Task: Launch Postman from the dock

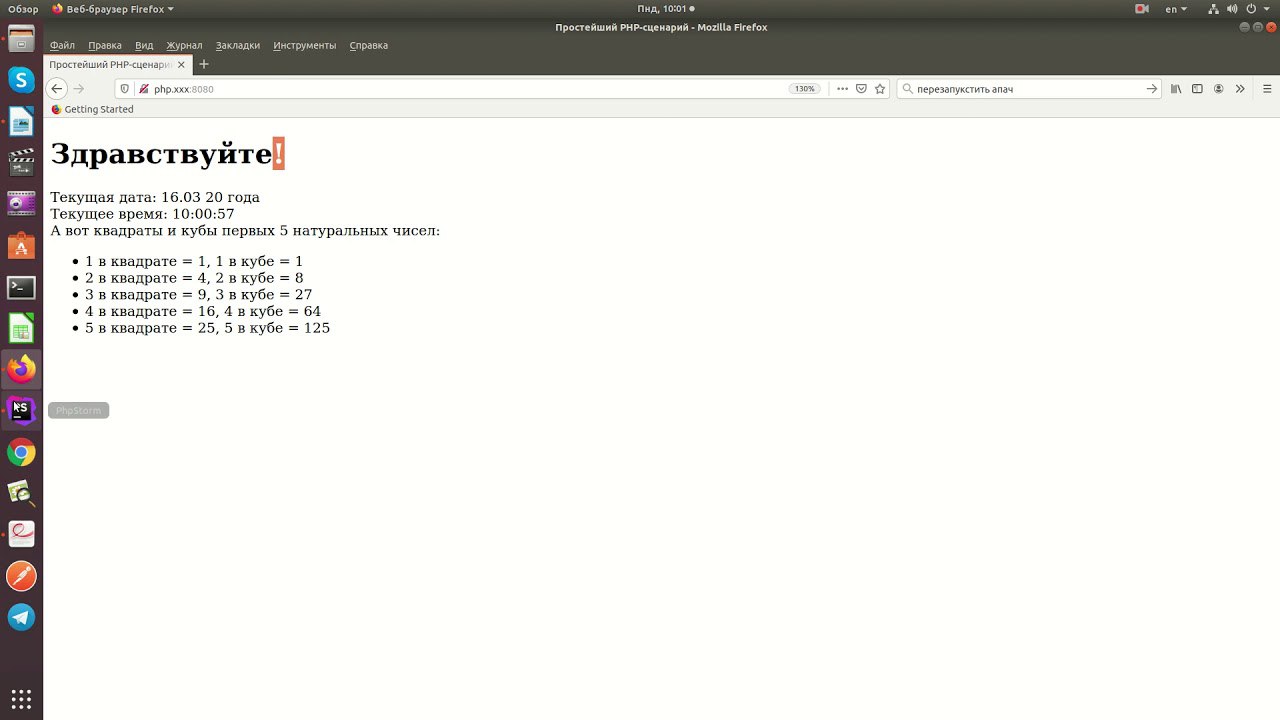Action: point(21,576)
